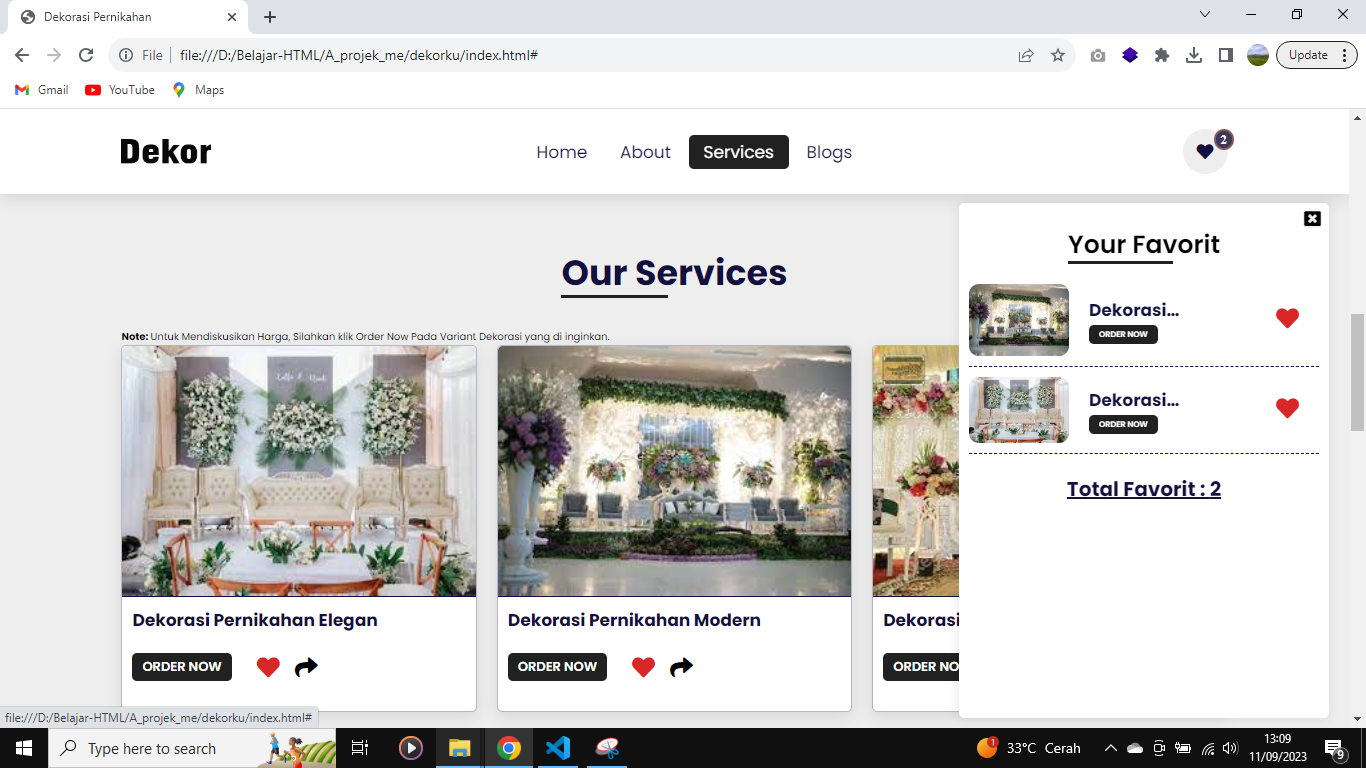
Task: Go to the About nav link
Action: tap(645, 152)
